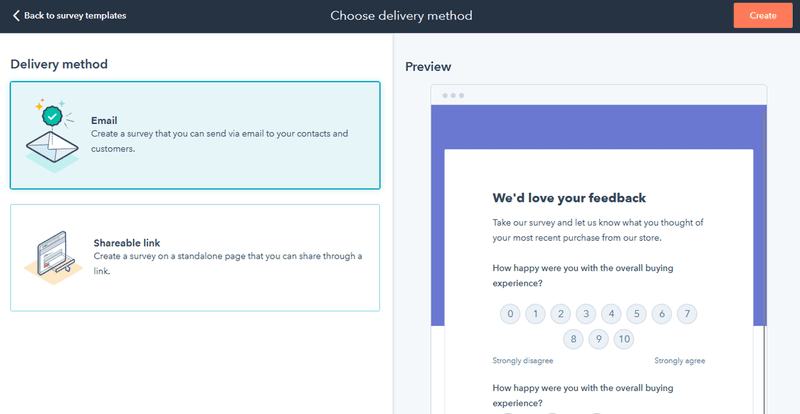Choose rating 10 in first question
The image size is (800, 414).
[x=623, y=339]
